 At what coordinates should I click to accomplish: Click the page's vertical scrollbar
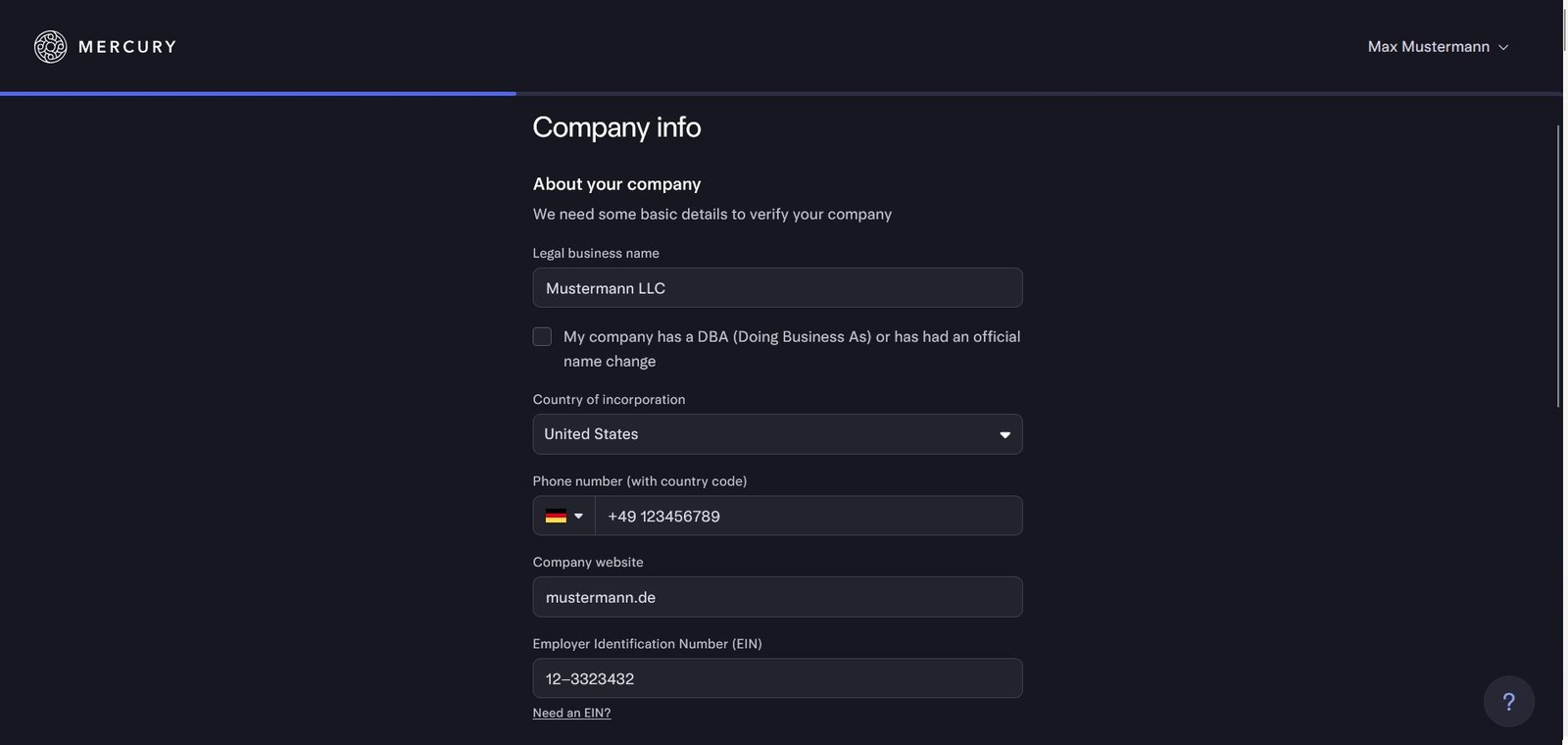(x=1558, y=265)
